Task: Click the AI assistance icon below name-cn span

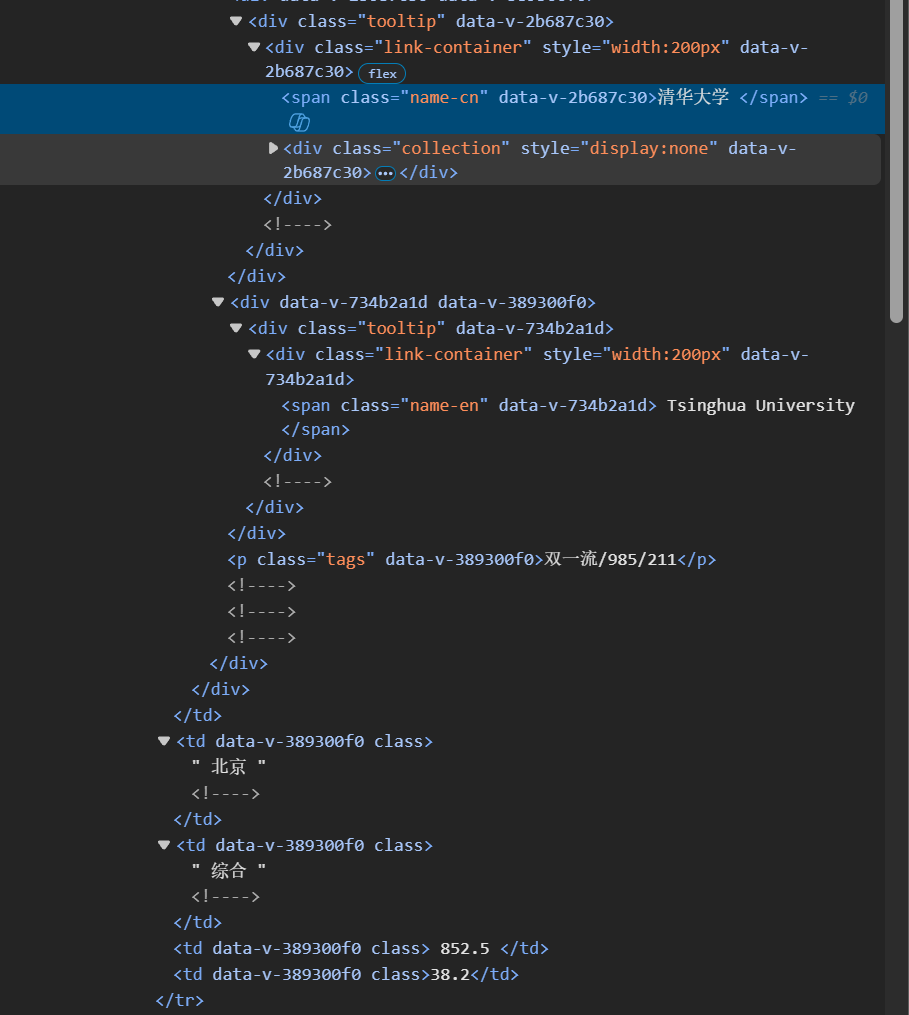Action: tap(299, 122)
